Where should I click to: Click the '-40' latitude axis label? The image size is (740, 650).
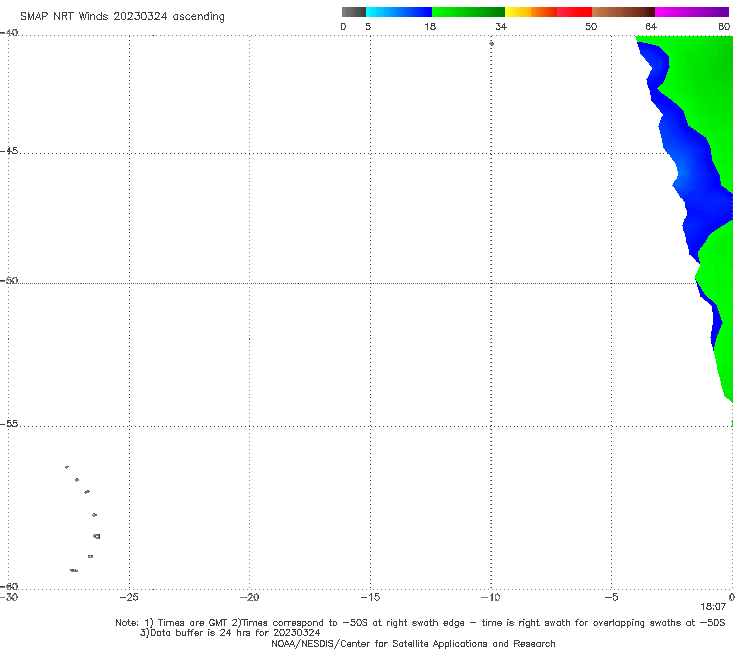pos(9,33)
